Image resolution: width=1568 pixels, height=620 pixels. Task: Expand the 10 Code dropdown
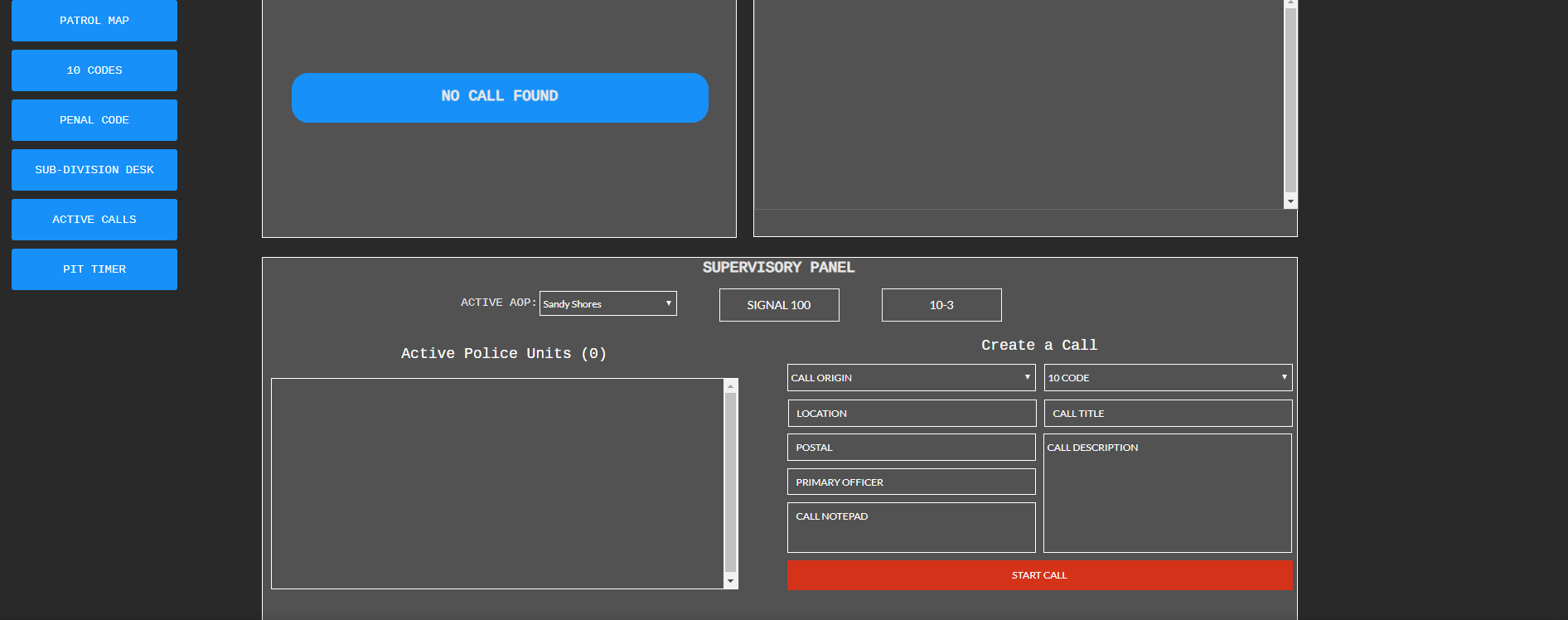[x=1168, y=378]
